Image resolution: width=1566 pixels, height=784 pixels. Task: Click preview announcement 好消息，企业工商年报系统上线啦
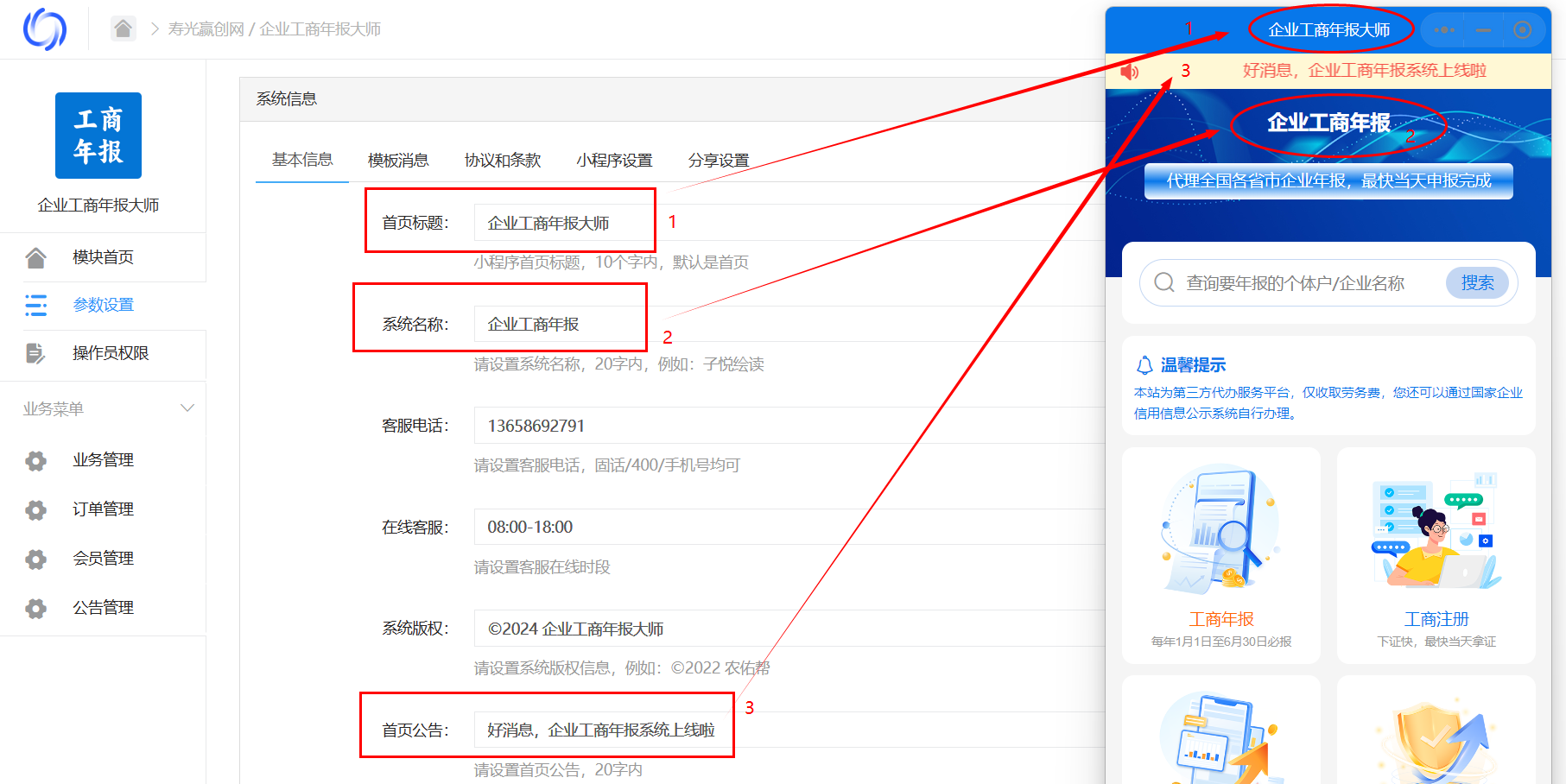tap(1365, 71)
